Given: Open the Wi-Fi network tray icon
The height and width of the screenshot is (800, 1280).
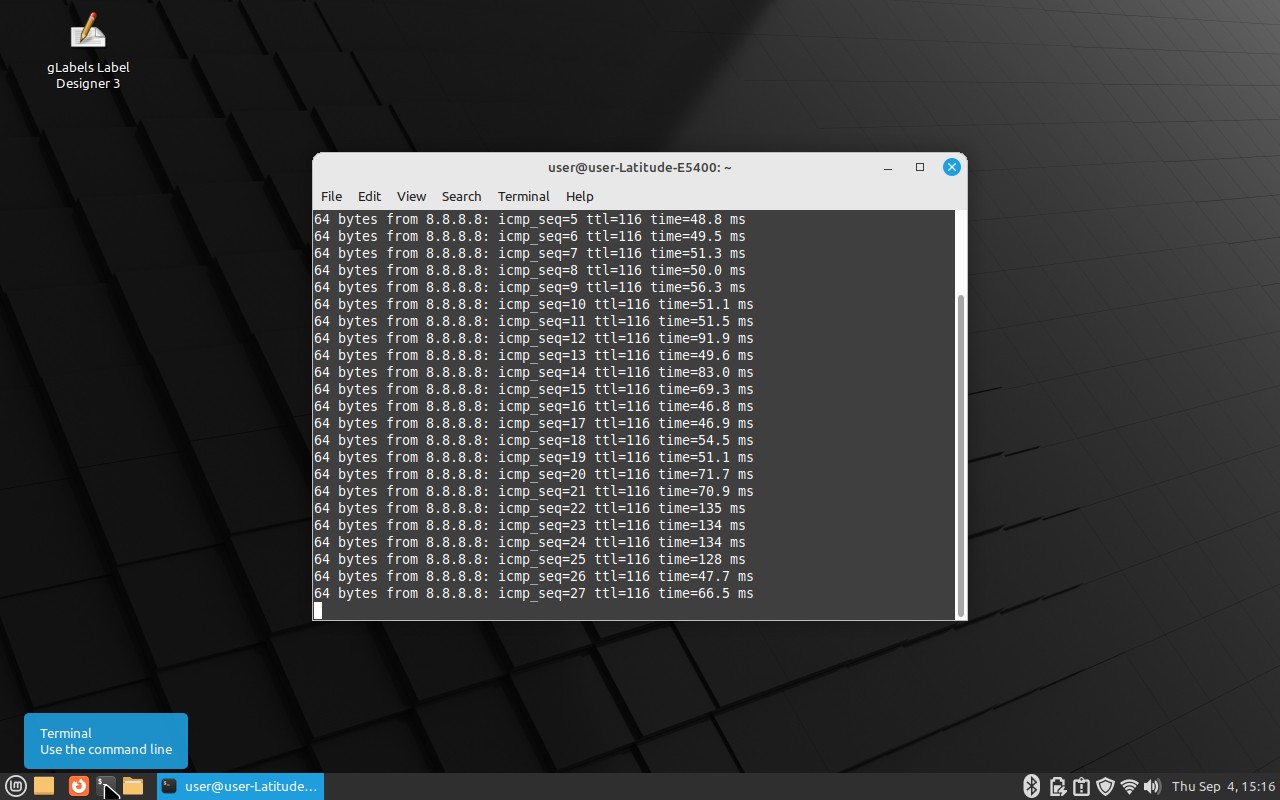Looking at the screenshot, I should point(1129,786).
